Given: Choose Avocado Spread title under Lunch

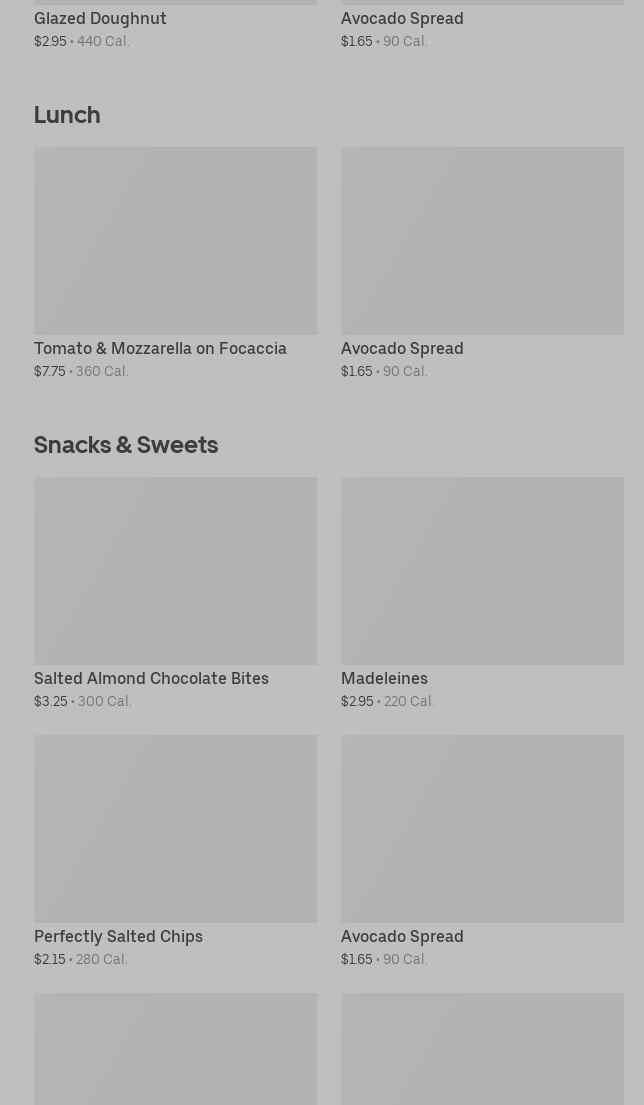Looking at the screenshot, I should tap(402, 348).
